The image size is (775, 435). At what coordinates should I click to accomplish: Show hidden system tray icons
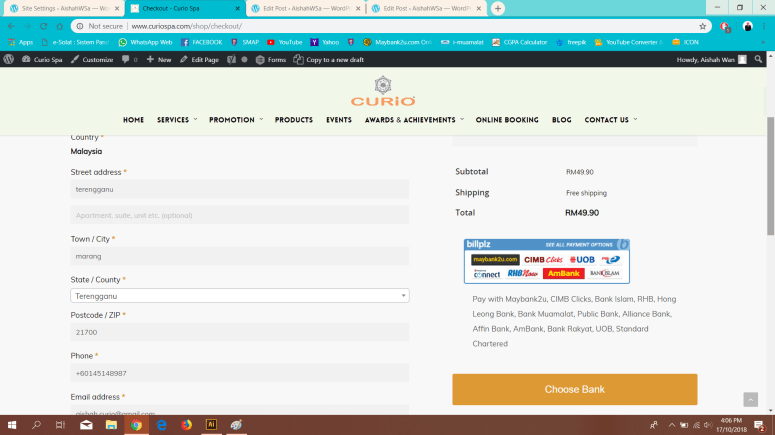[x=671, y=425]
